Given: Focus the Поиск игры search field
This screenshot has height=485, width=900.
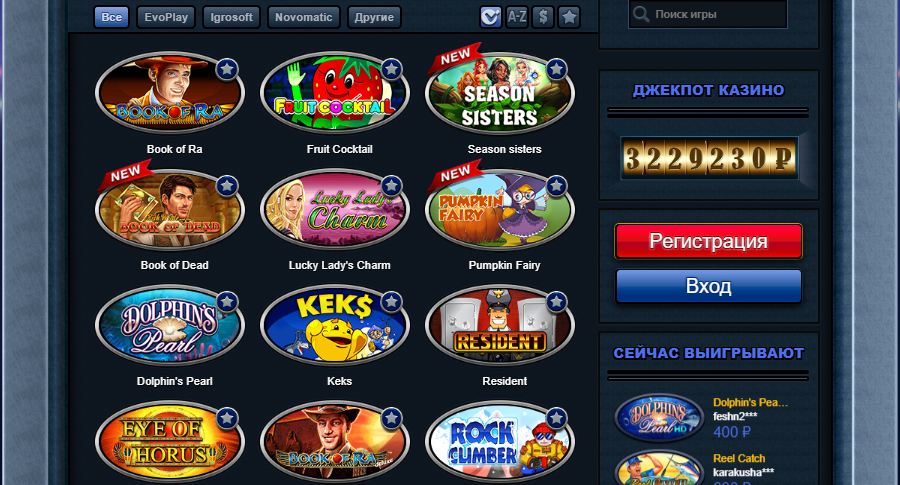Looking at the screenshot, I should 708,14.
